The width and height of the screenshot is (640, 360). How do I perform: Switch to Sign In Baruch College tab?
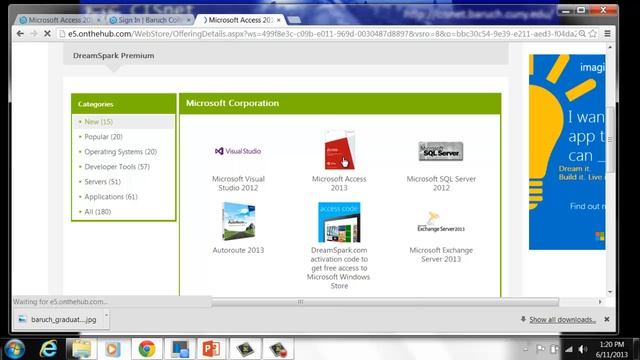click(x=149, y=20)
